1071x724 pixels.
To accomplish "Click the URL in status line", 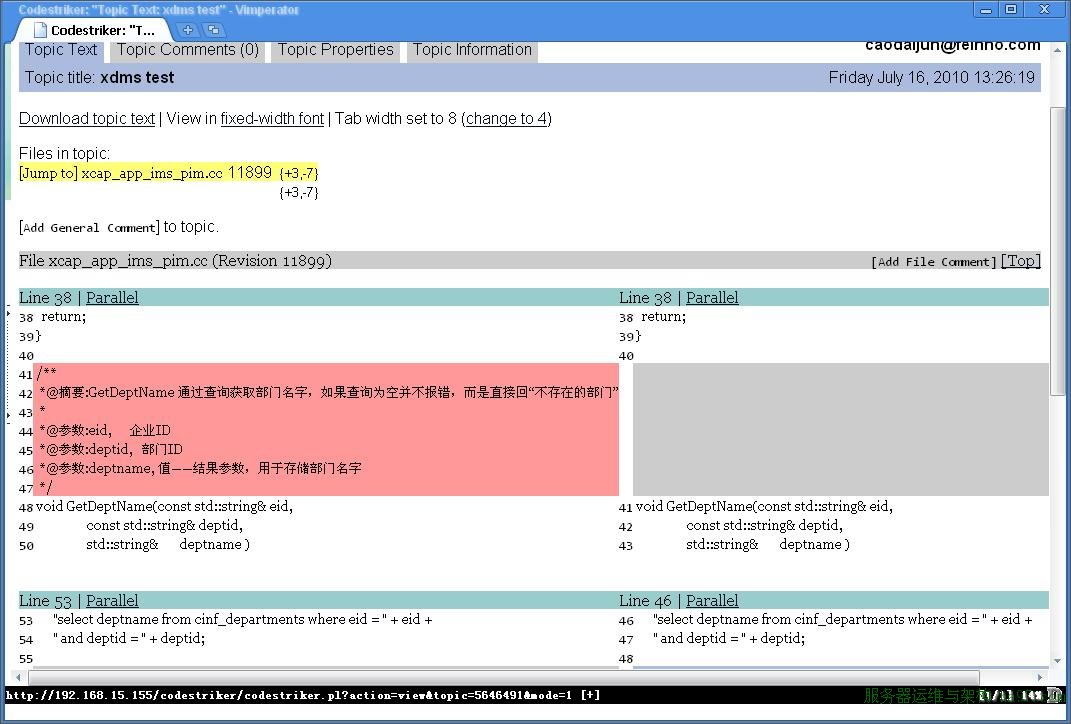I will [x=288, y=695].
